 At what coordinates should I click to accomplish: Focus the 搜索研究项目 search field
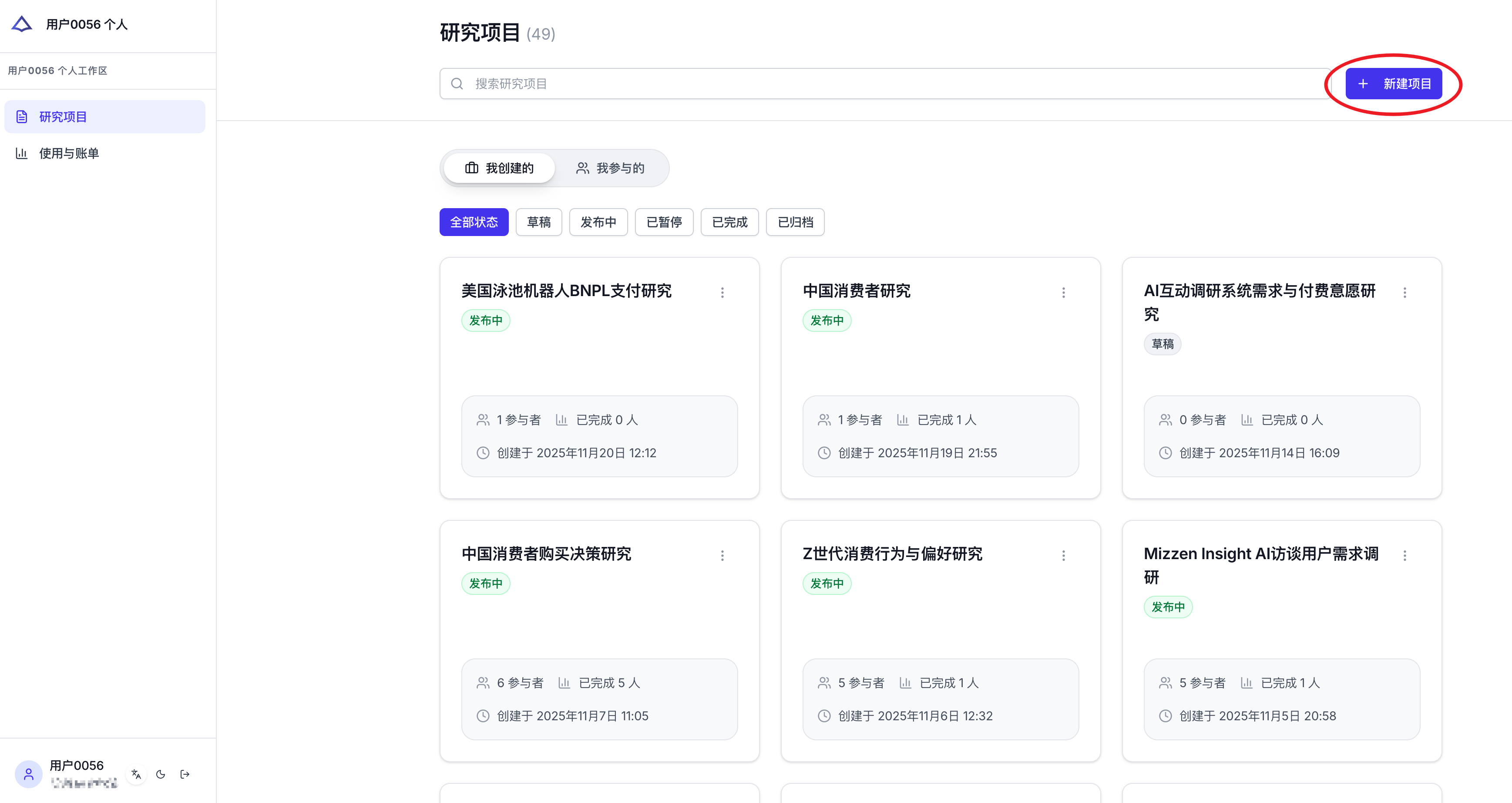pyautogui.click(x=885, y=84)
